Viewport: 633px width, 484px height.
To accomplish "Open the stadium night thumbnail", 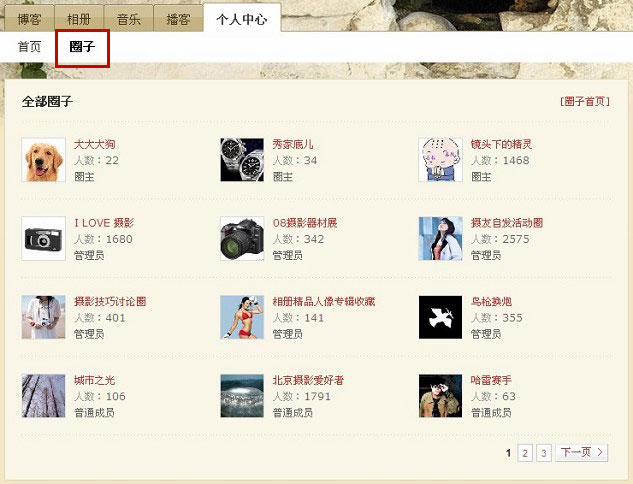I will click(x=242, y=396).
